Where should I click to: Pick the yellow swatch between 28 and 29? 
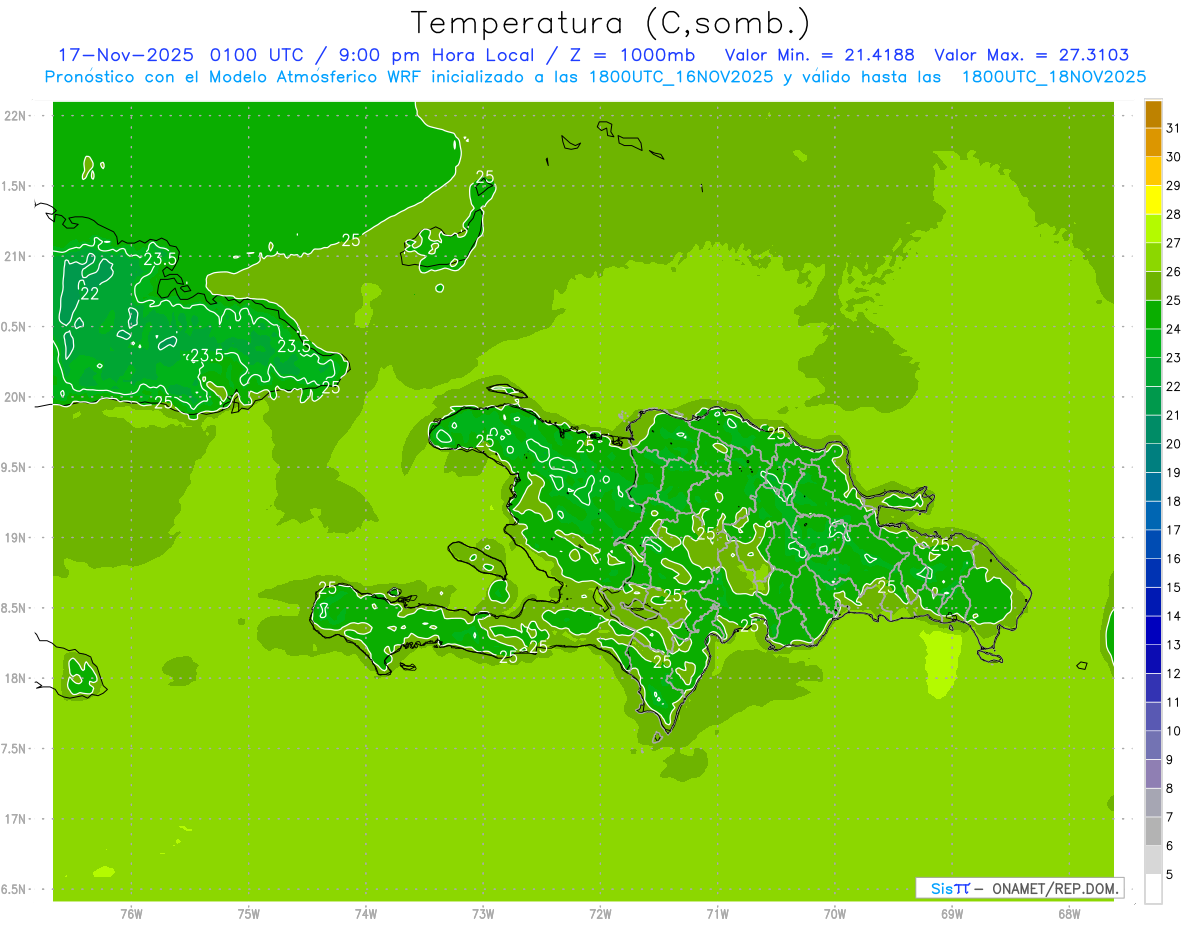[1153, 200]
